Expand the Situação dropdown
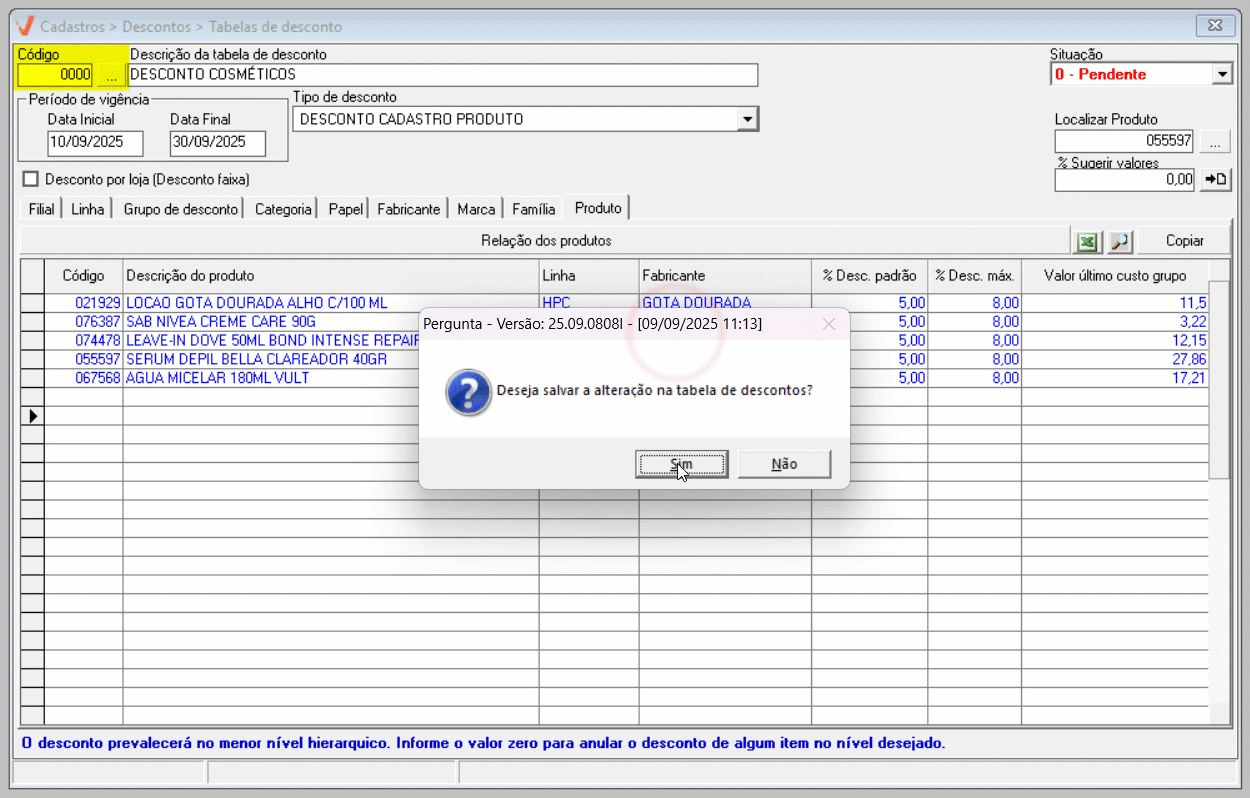This screenshot has width=1250, height=798. point(1221,74)
